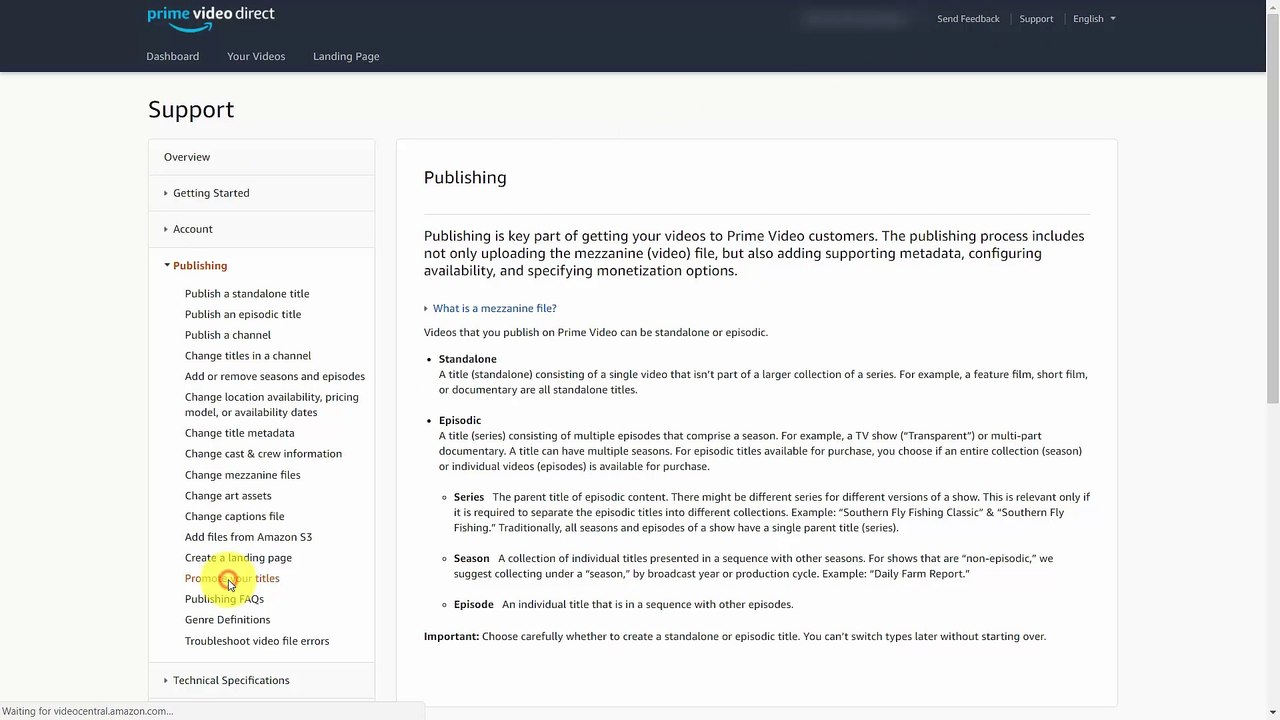
Task: Open 'Add files from Amazon S3'
Action: click(x=249, y=537)
